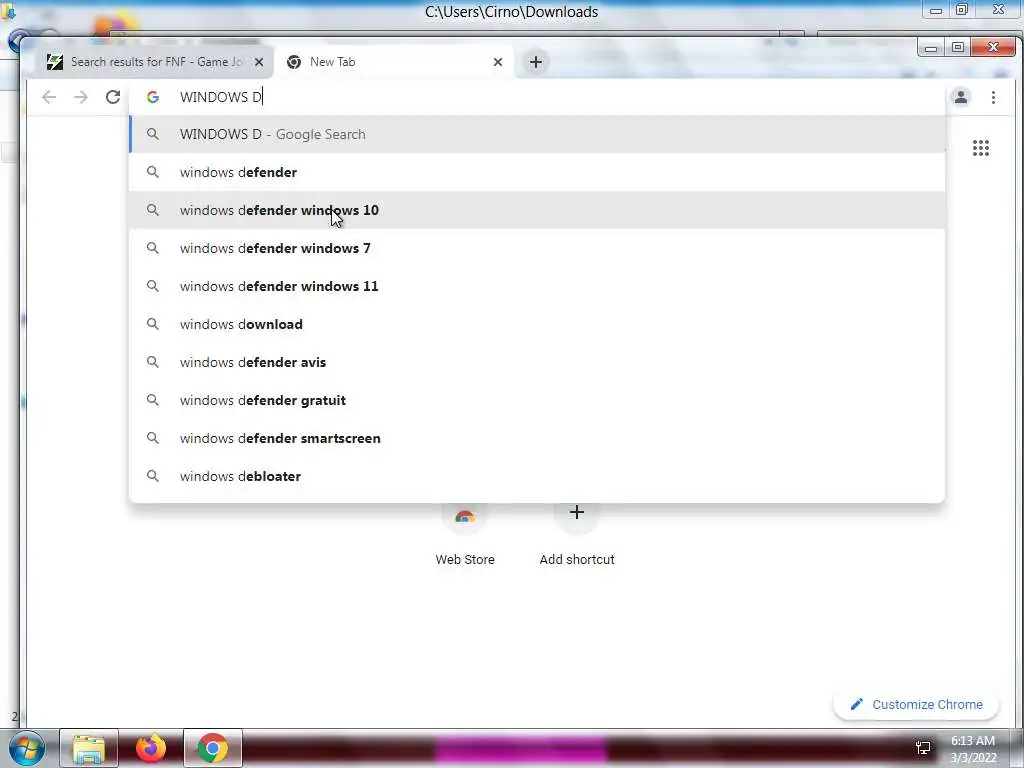Close the New Tab tab
This screenshot has width=1024, height=768.
click(498, 62)
